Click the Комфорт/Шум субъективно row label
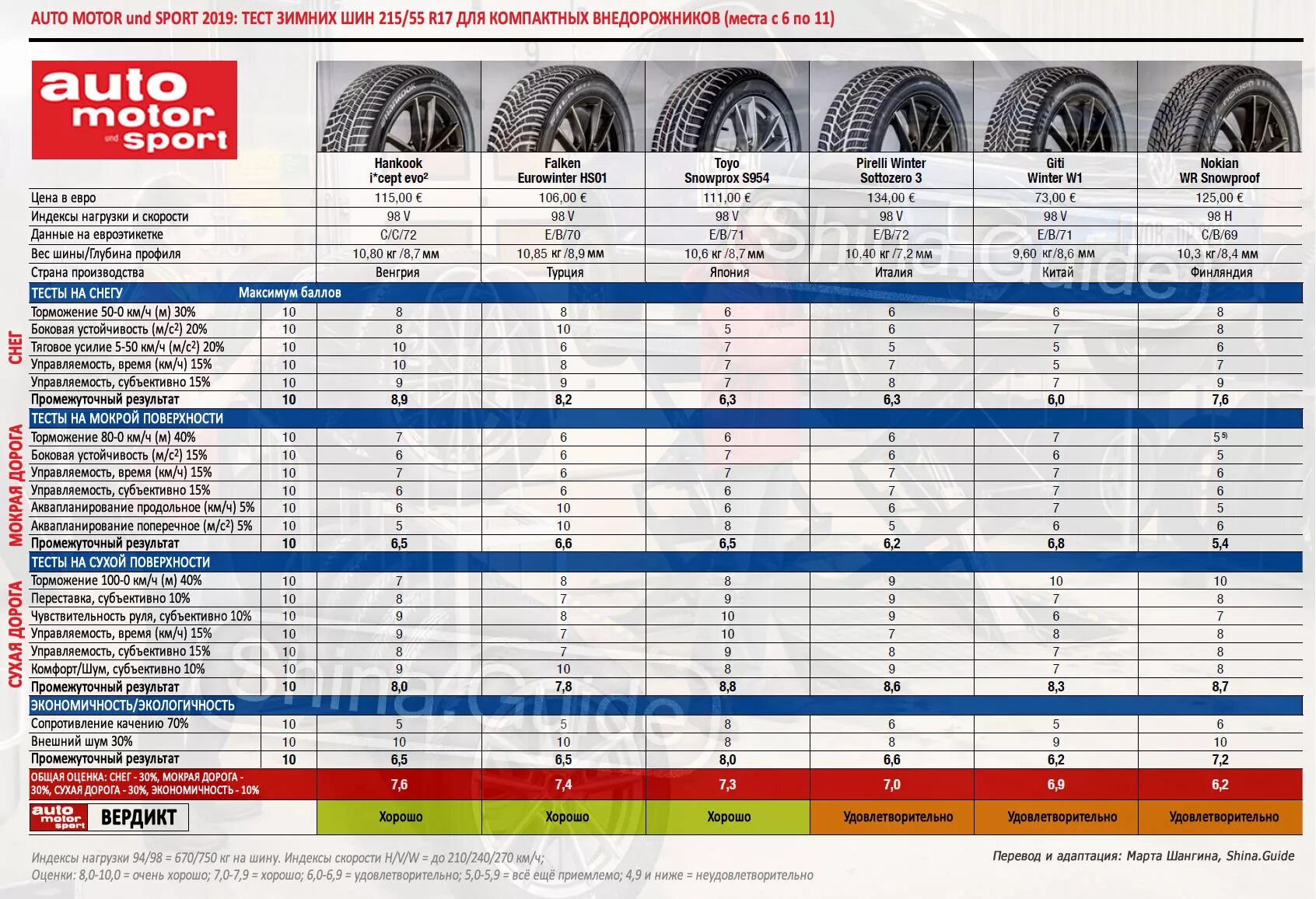Image resolution: width=1316 pixels, height=899 pixels. (118, 669)
